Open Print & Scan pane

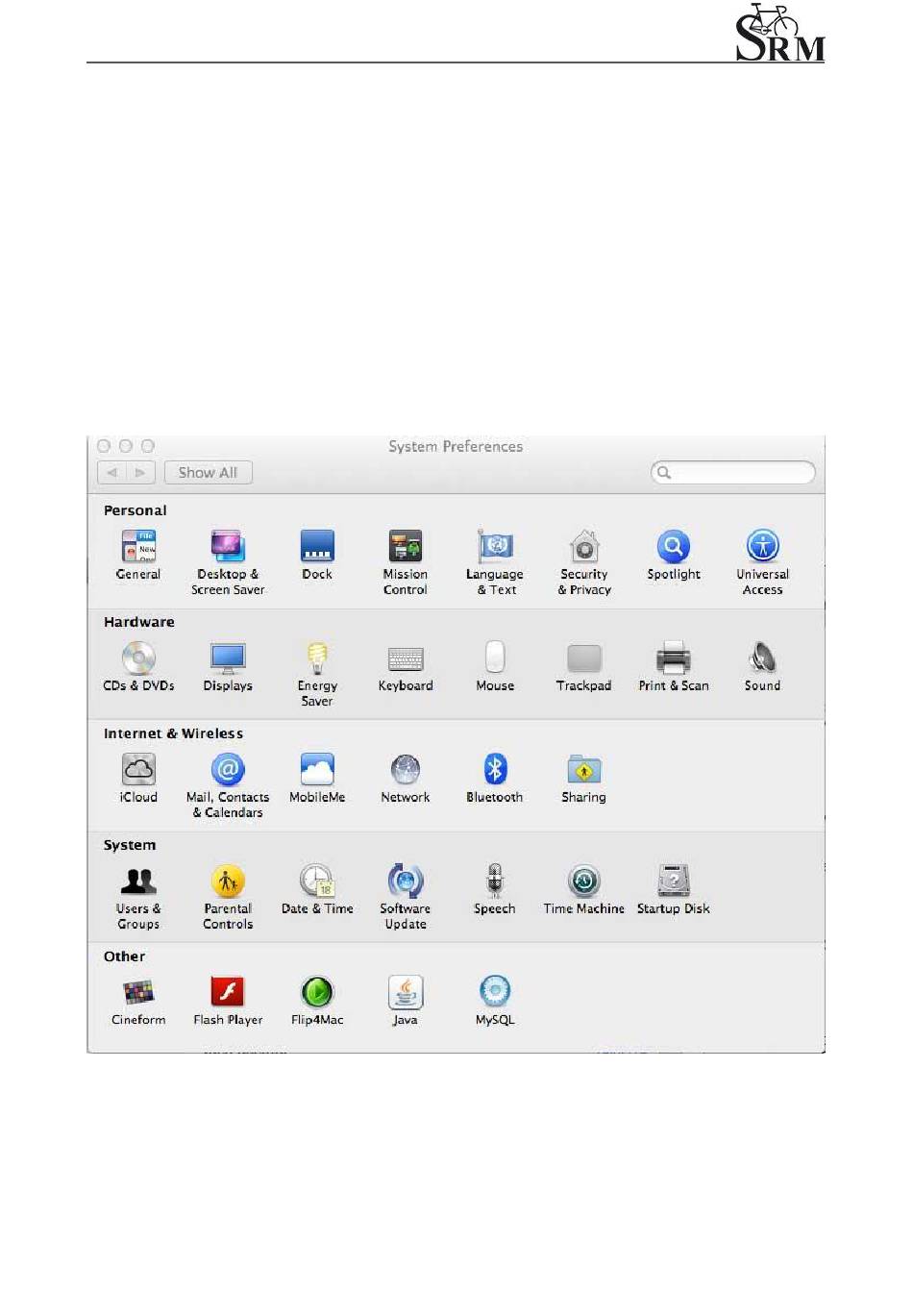[x=674, y=666]
